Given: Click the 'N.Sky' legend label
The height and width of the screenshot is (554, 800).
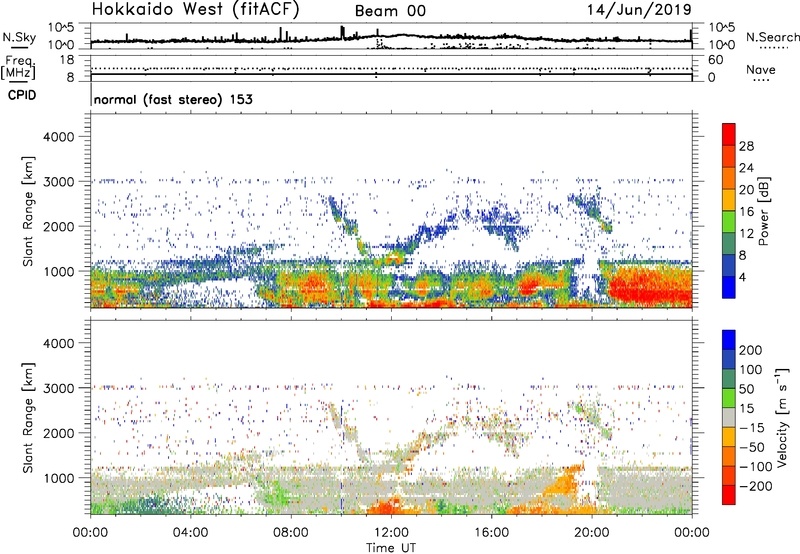Looking at the screenshot, I should pyautogui.click(x=19, y=37).
